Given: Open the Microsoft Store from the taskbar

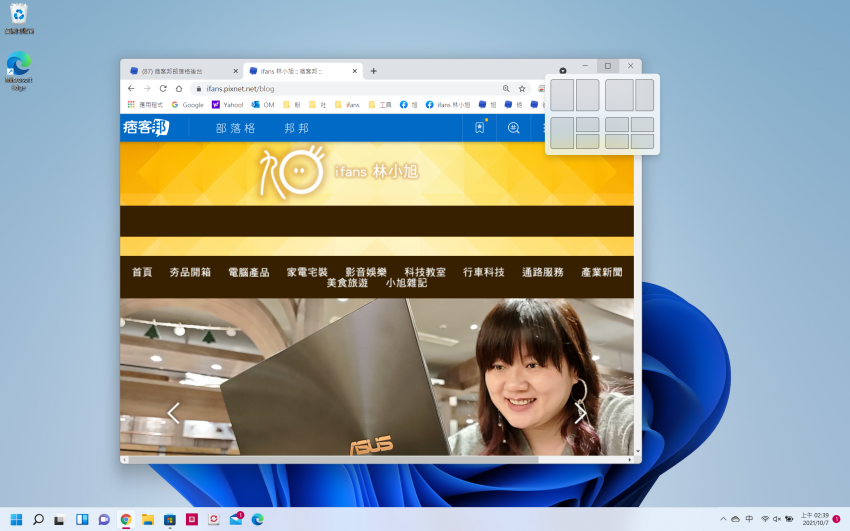Looking at the screenshot, I should [170, 520].
